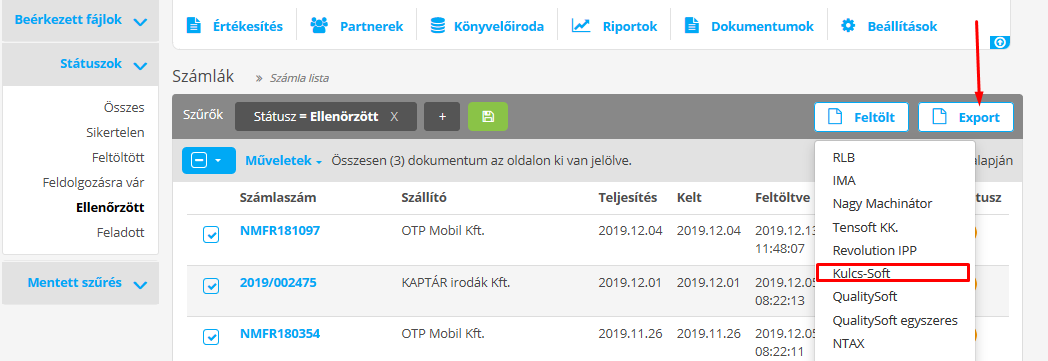The height and width of the screenshot is (361, 1048).
Task: Open Riportok chart menu
Action: click(614, 27)
